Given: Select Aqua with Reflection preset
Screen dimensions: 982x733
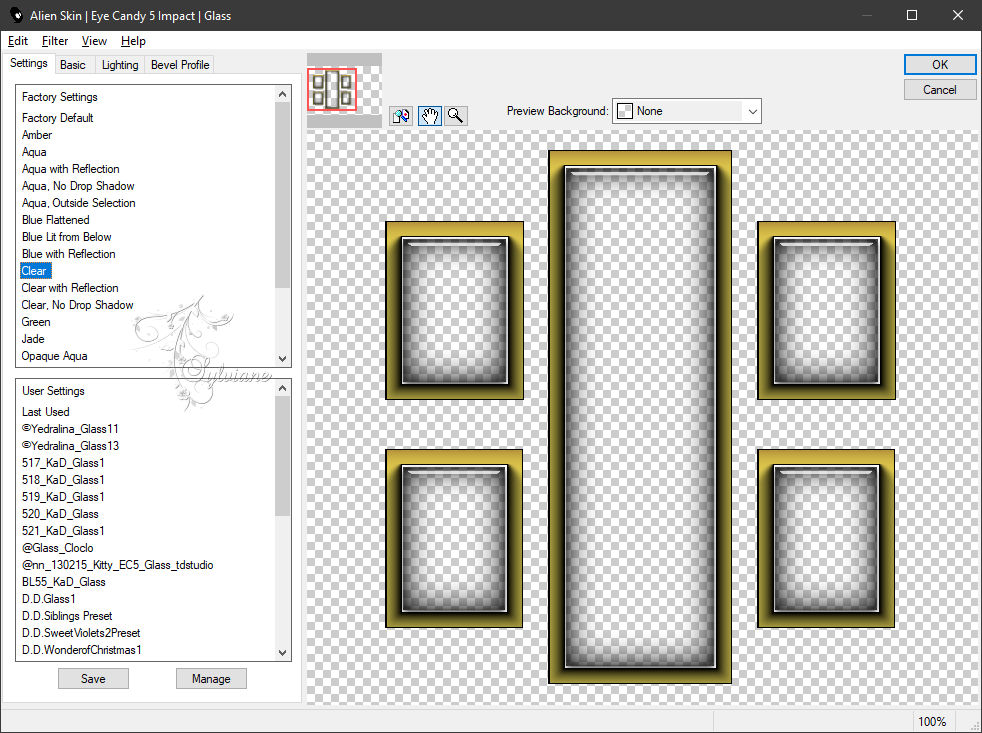Looking at the screenshot, I should point(70,169).
